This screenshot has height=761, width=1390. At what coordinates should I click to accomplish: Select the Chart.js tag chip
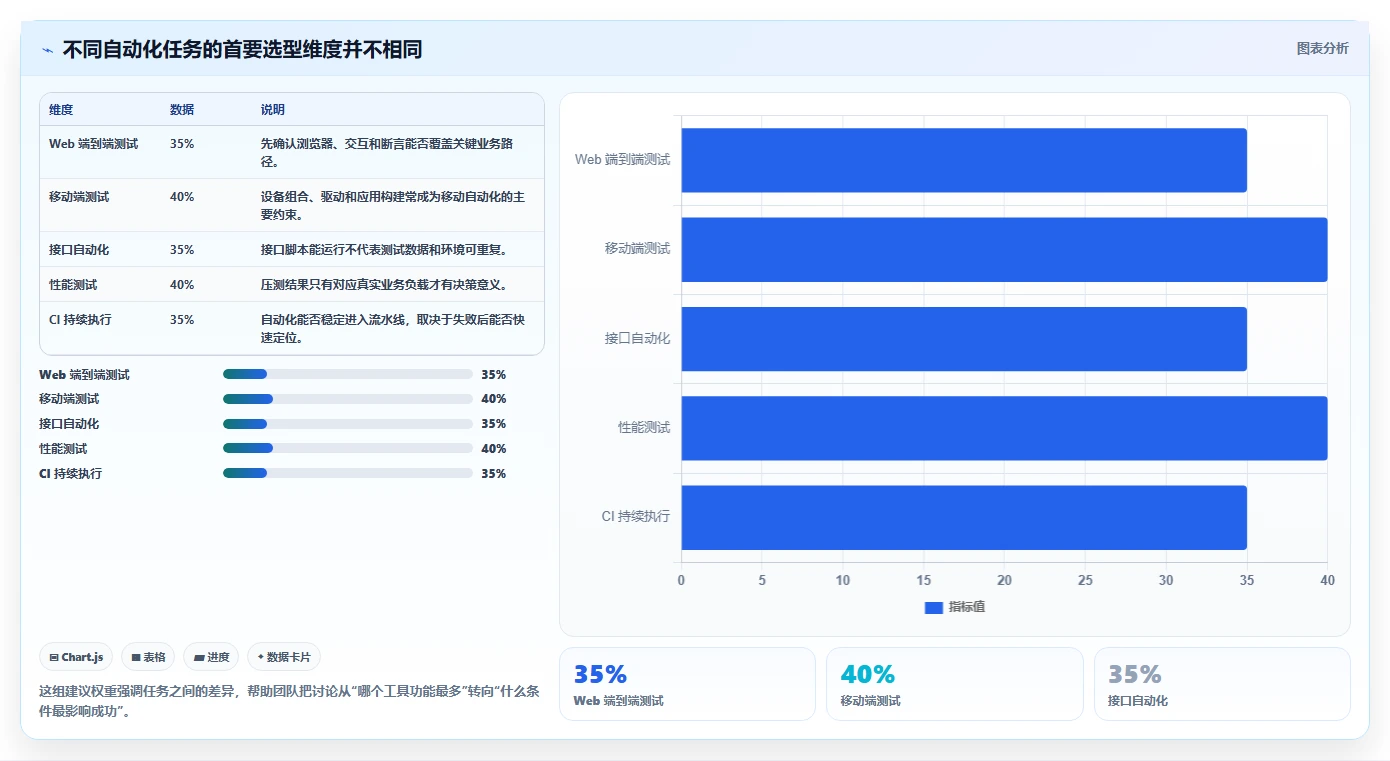pos(76,657)
